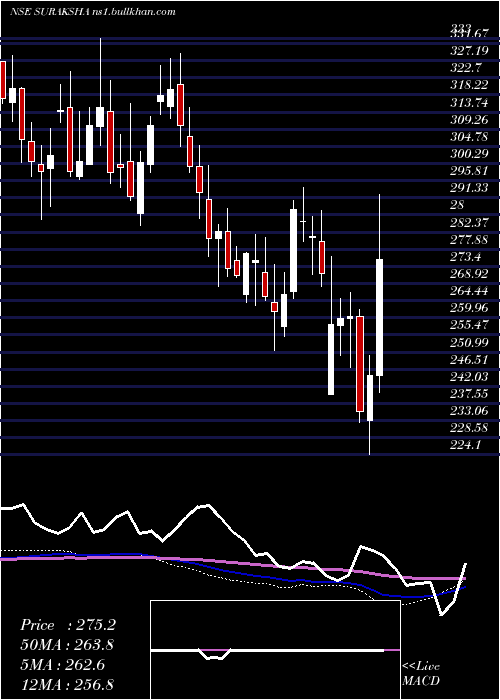This screenshot has width=500, height=700.
Task: Click the 322.7 price axis label
Action: point(467,68)
